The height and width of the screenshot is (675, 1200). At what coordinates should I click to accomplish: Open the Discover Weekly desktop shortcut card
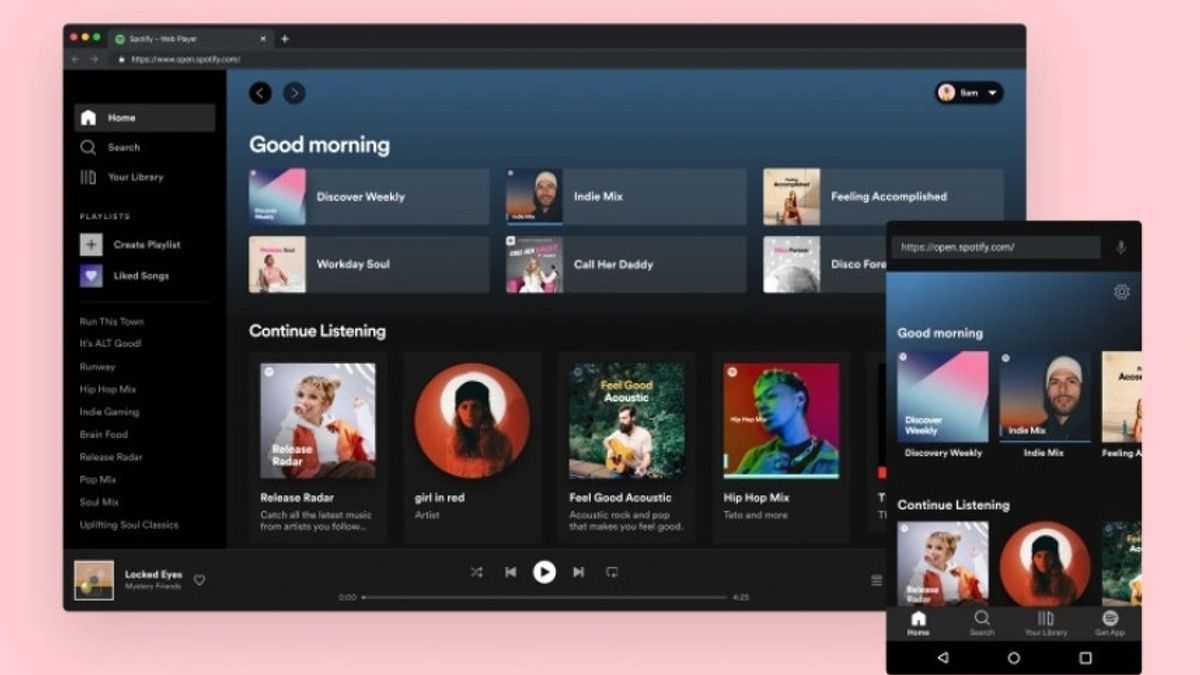click(x=369, y=197)
